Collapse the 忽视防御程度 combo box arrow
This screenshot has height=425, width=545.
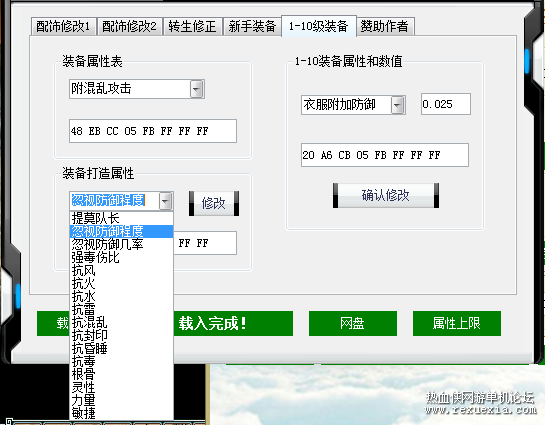tap(165, 201)
